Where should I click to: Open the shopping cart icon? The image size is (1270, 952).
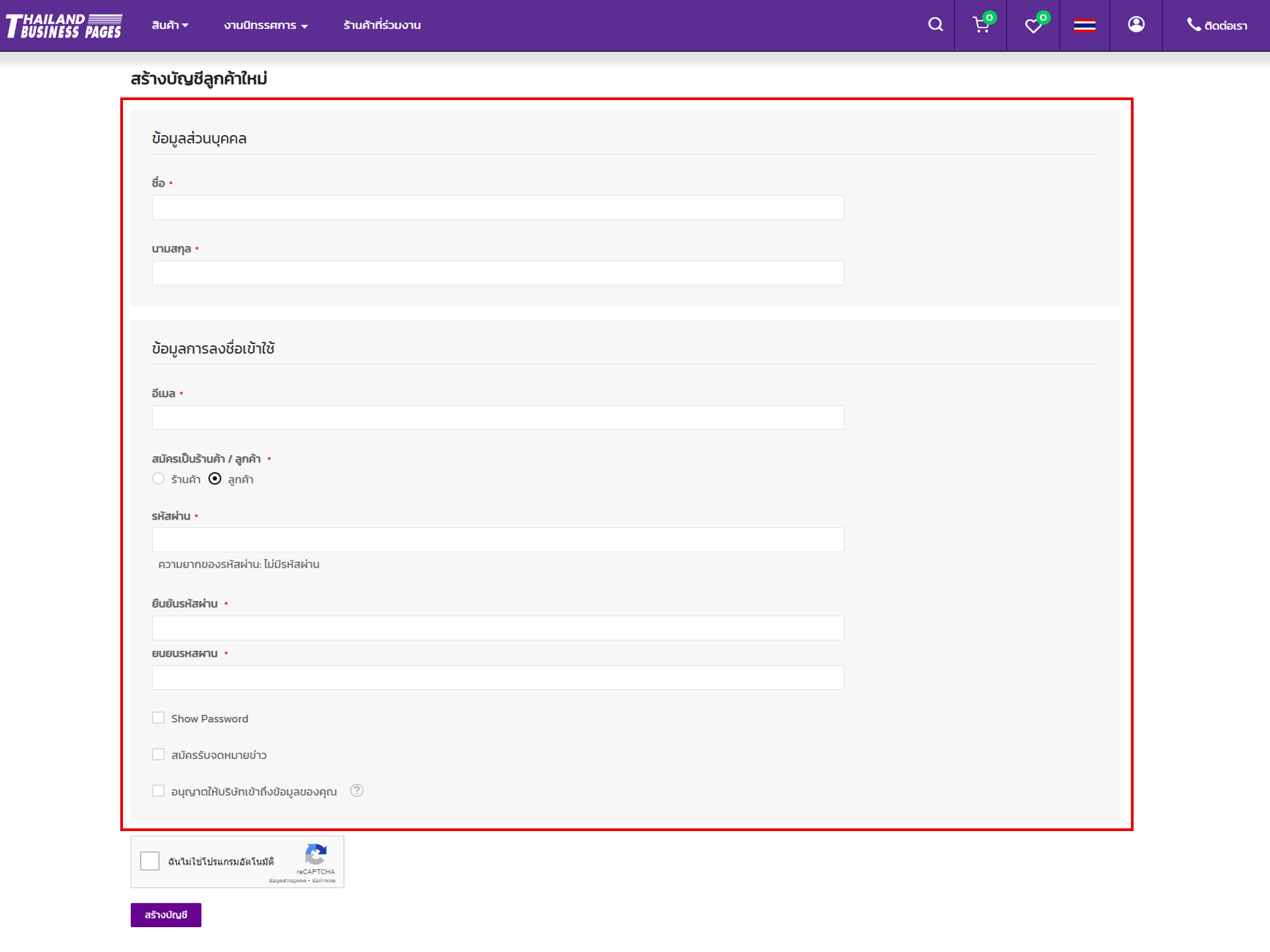tap(981, 26)
